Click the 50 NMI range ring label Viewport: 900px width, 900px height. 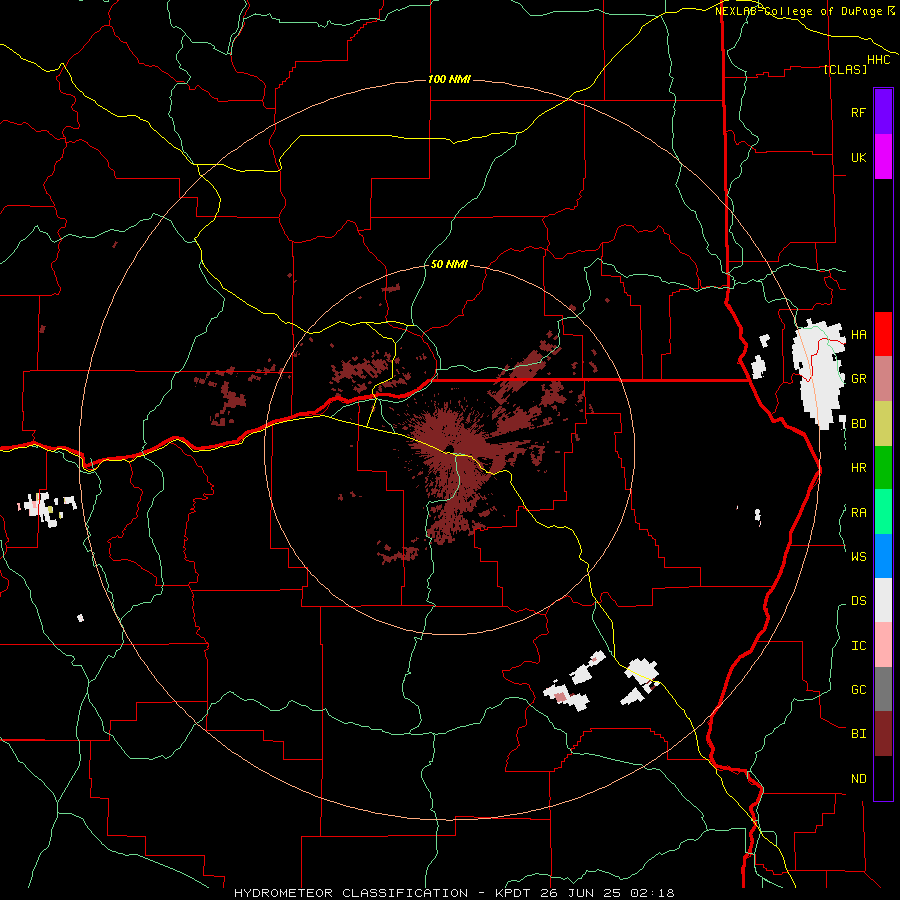pyautogui.click(x=449, y=264)
